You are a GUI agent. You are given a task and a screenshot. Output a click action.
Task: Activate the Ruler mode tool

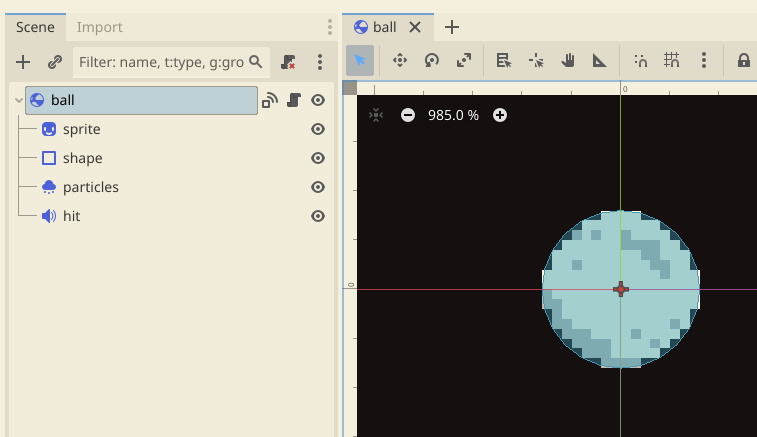(x=600, y=60)
